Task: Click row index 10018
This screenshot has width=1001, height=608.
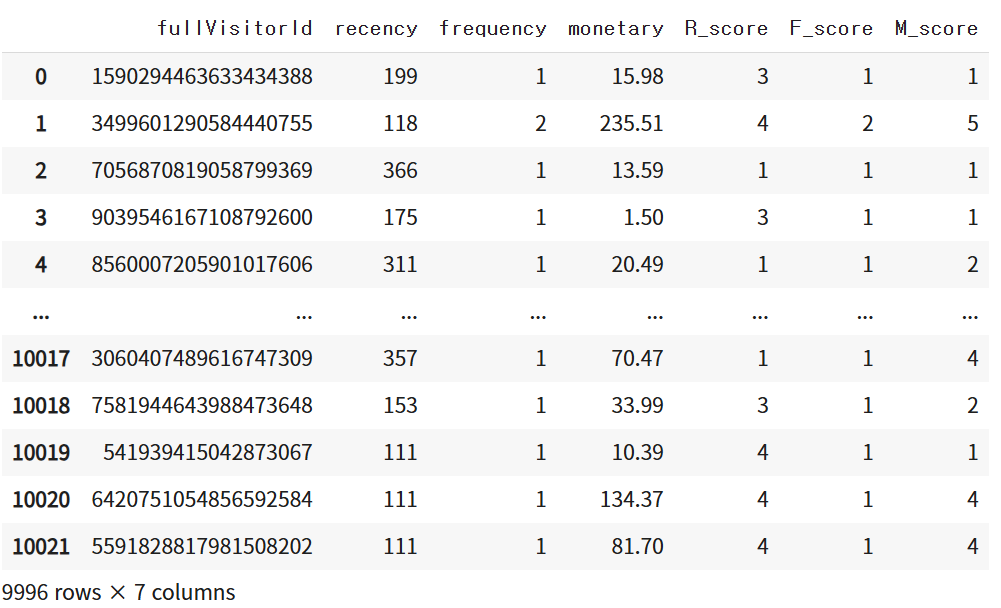Action: (x=41, y=406)
